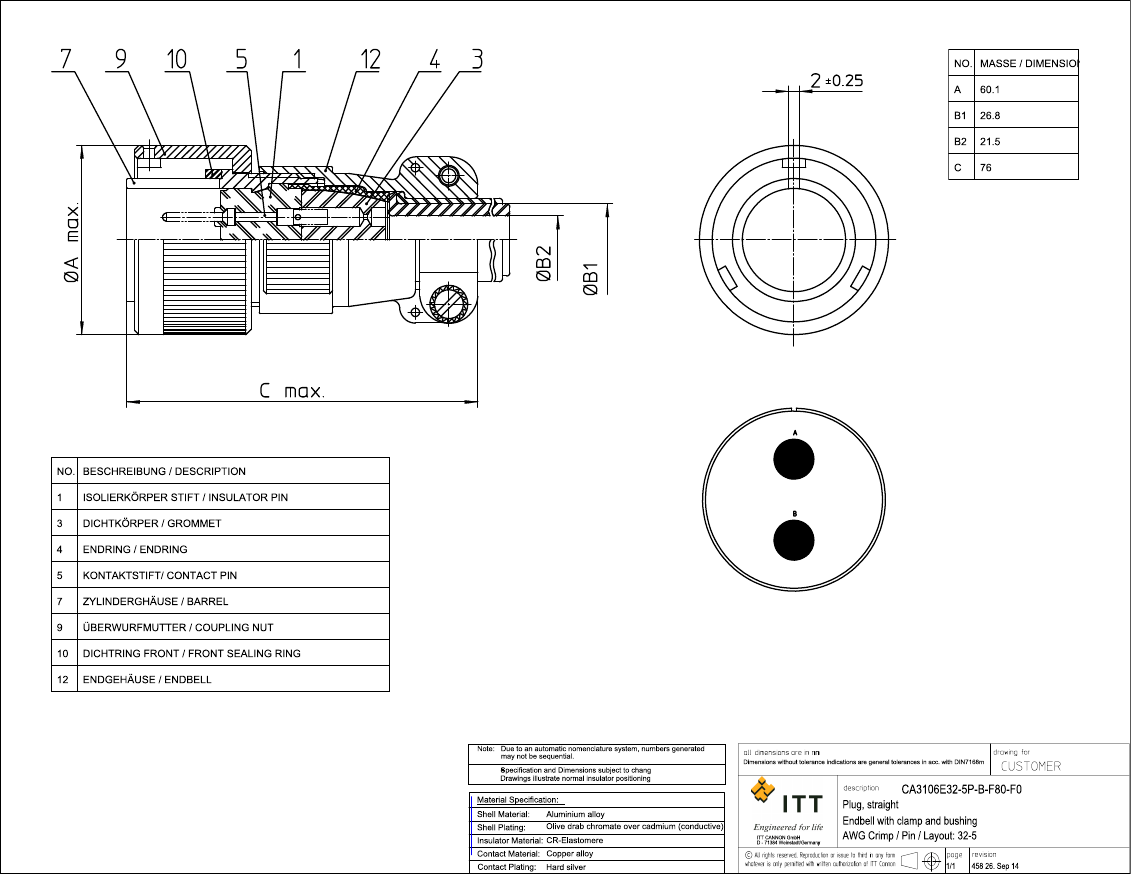Select callout number 9 on drawing
The height and width of the screenshot is (874, 1131).
pos(120,59)
